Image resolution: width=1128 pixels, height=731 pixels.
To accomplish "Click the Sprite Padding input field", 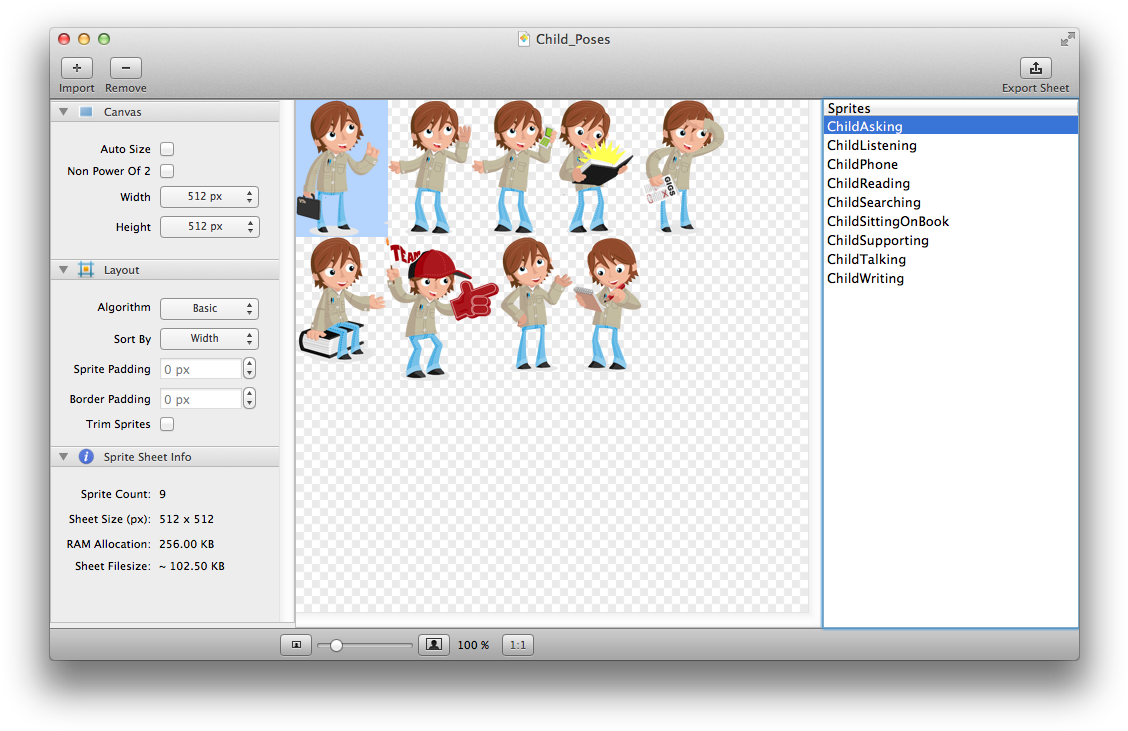I will pyautogui.click(x=200, y=369).
